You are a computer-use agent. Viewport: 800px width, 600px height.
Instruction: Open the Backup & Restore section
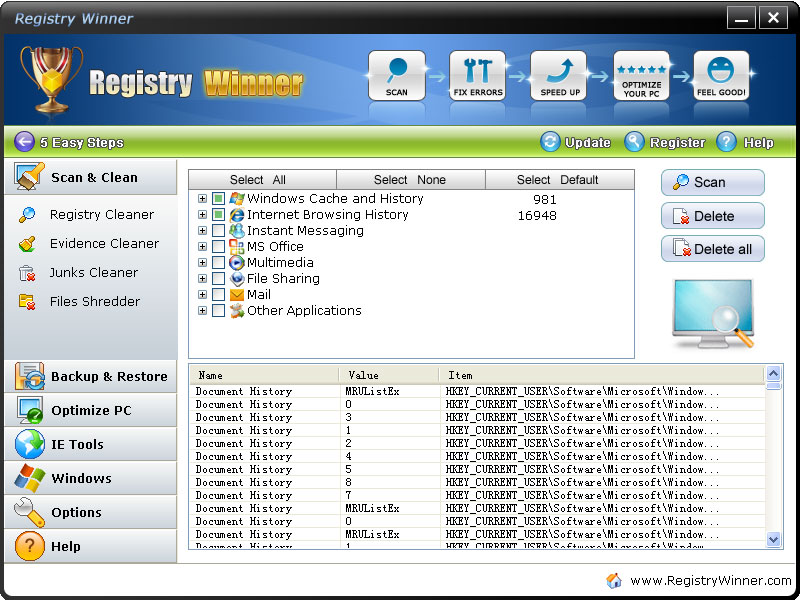pos(90,377)
